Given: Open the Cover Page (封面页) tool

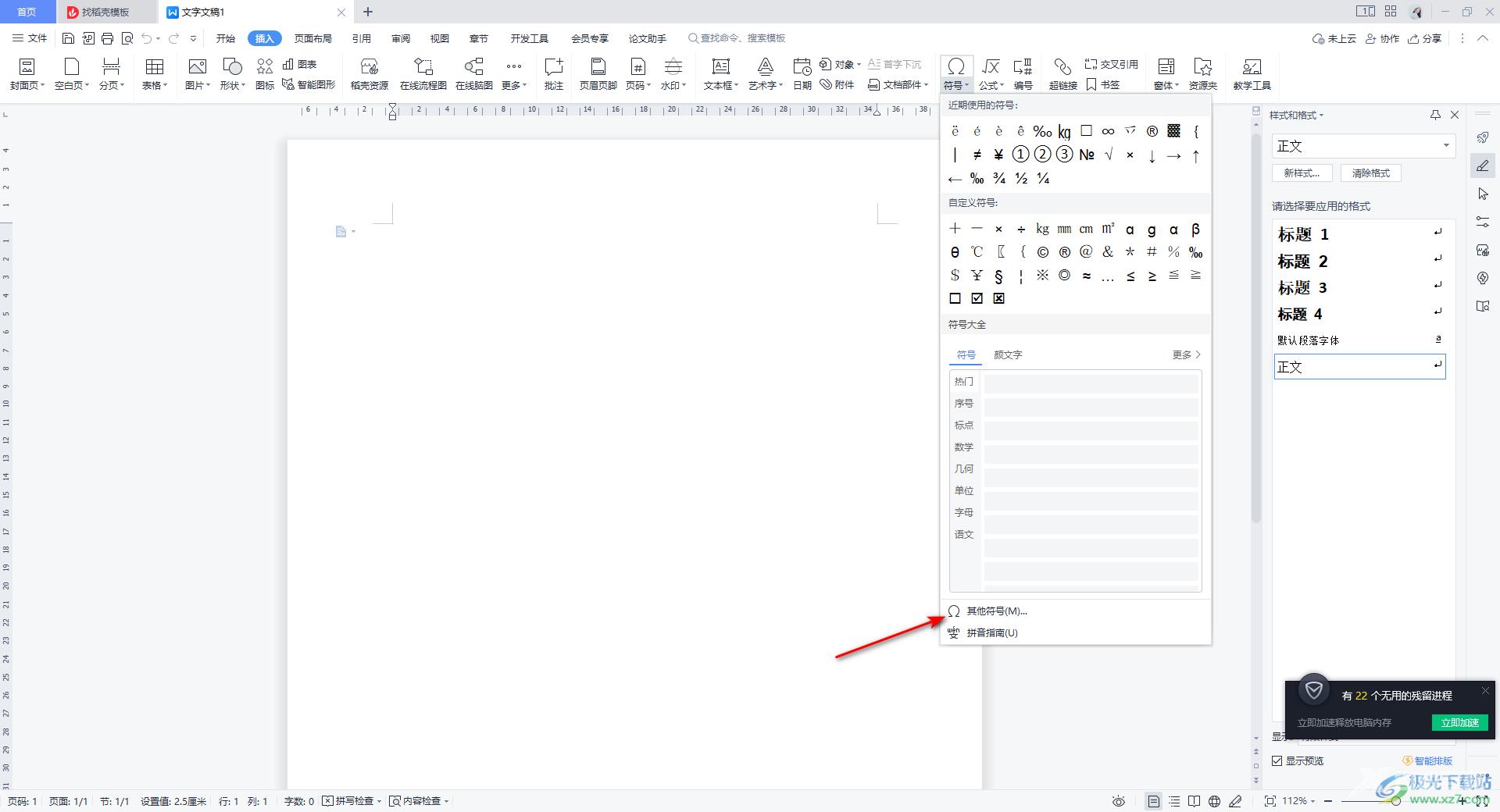Looking at the screenshot, I should (x=27, y=73).
